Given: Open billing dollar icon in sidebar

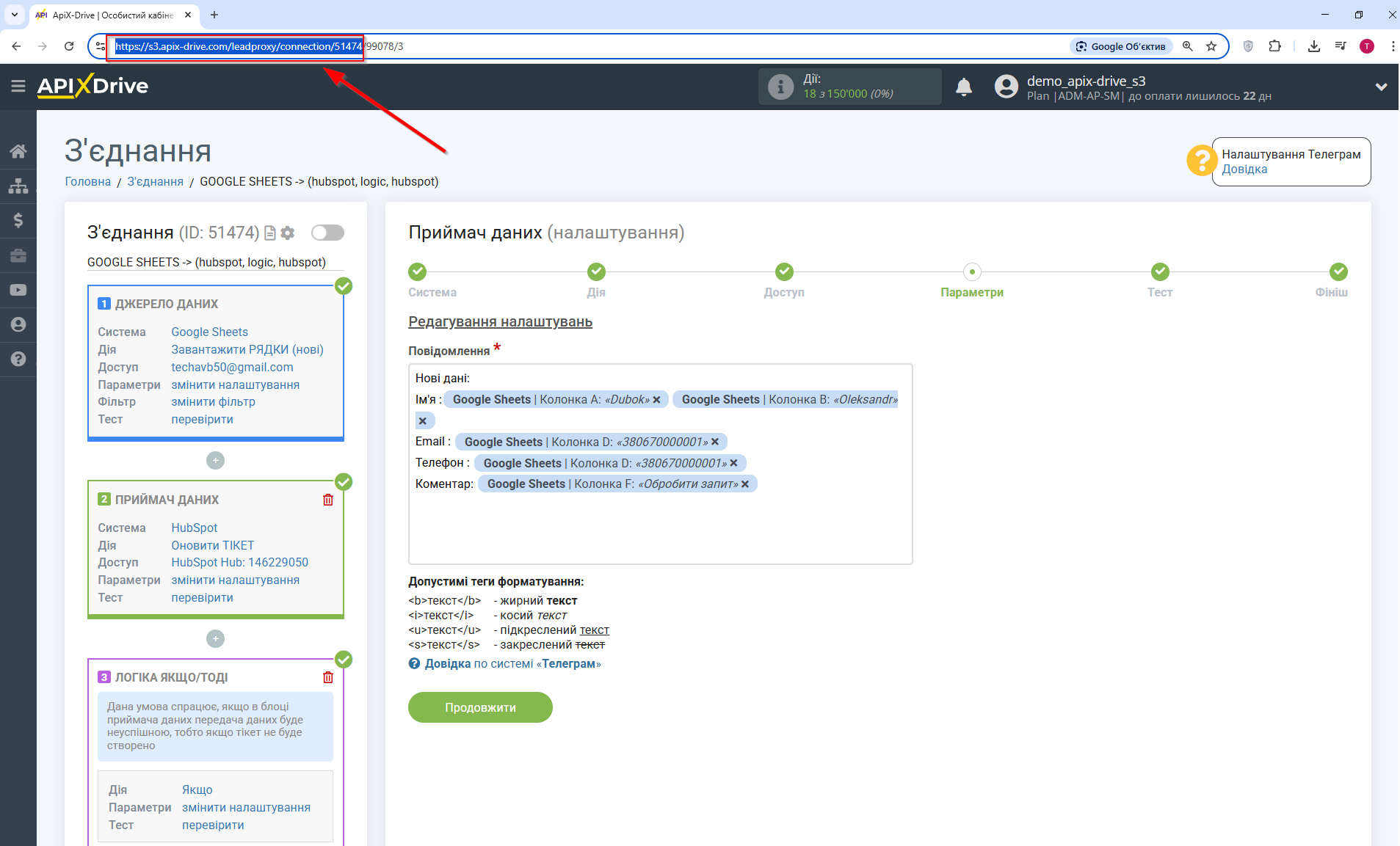Looking at the screenshot, I should 18,220.
